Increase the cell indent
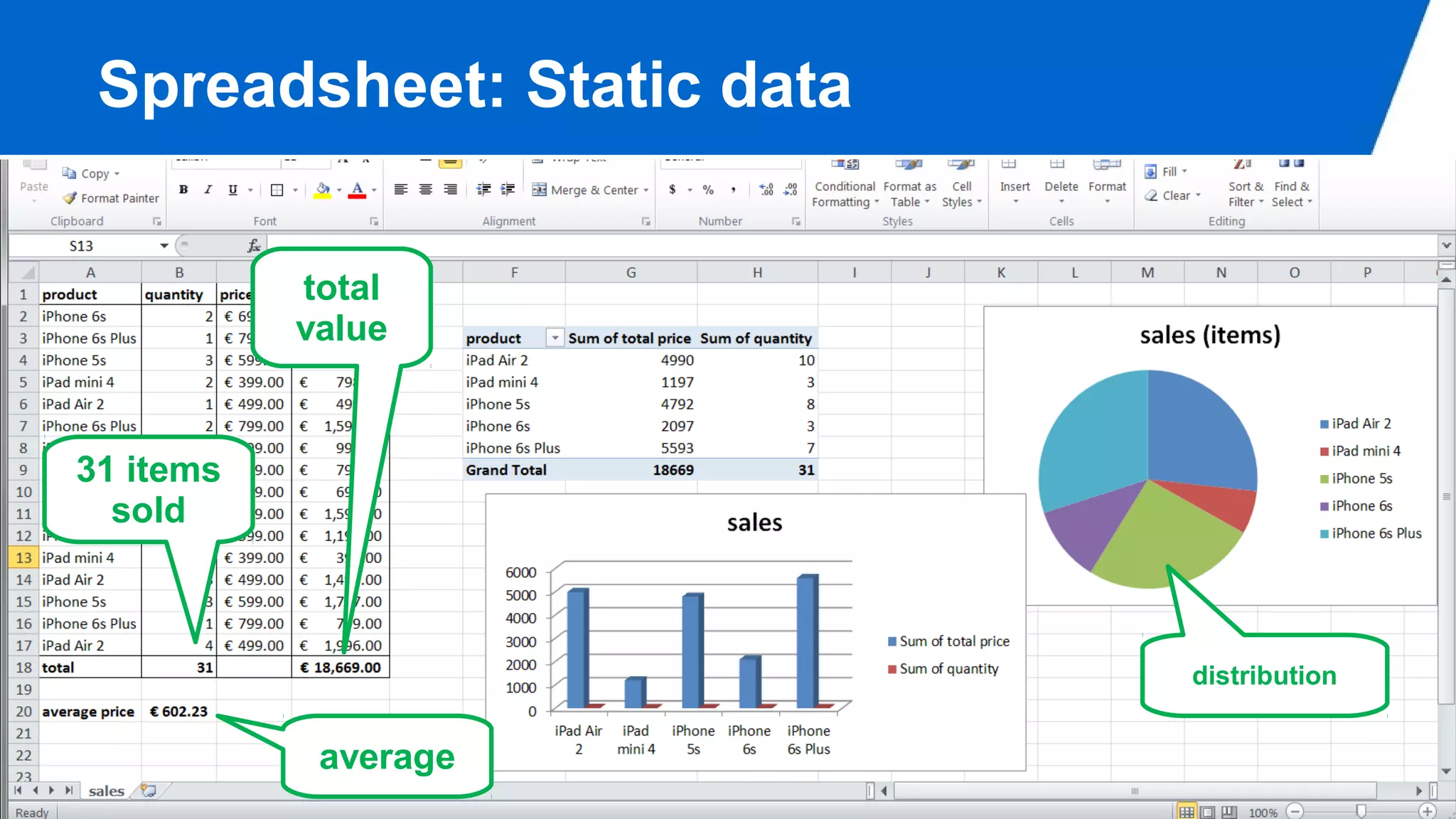1456x819 pixels. 508,190
